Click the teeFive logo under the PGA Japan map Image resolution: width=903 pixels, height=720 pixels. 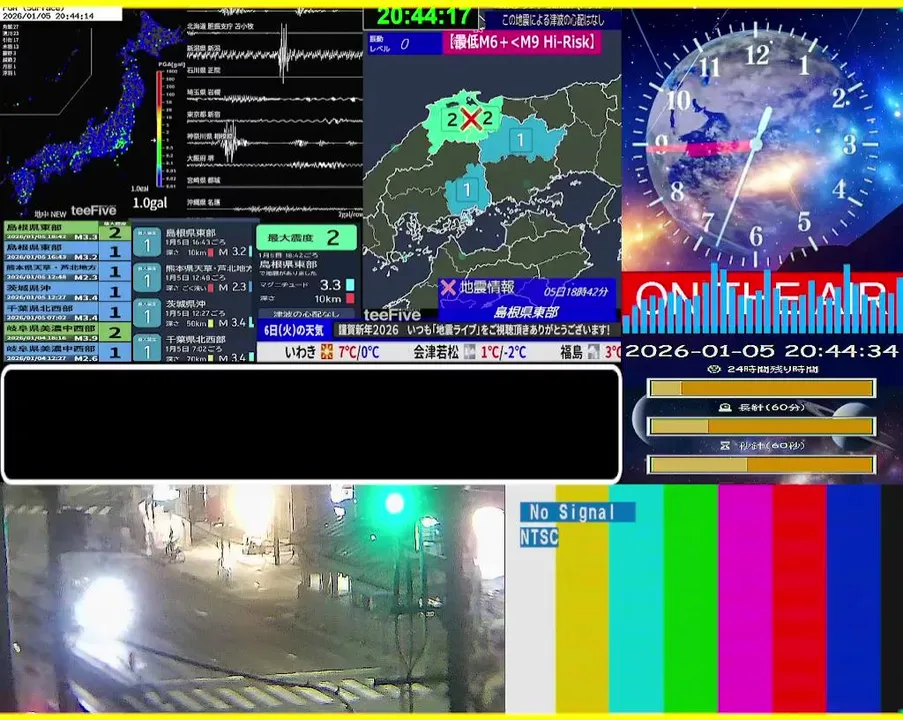point(93,210)
